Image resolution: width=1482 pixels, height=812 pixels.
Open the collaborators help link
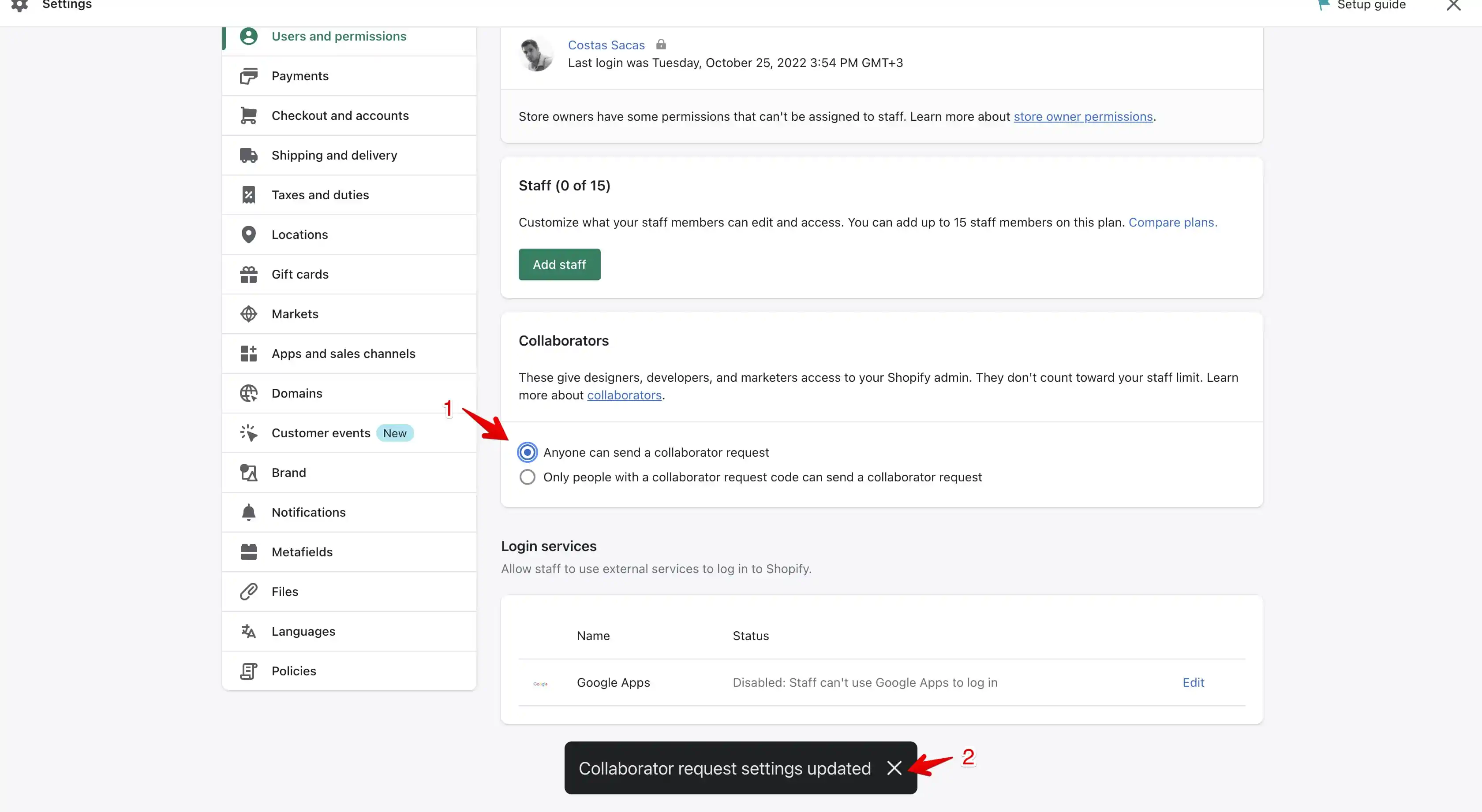624,396
